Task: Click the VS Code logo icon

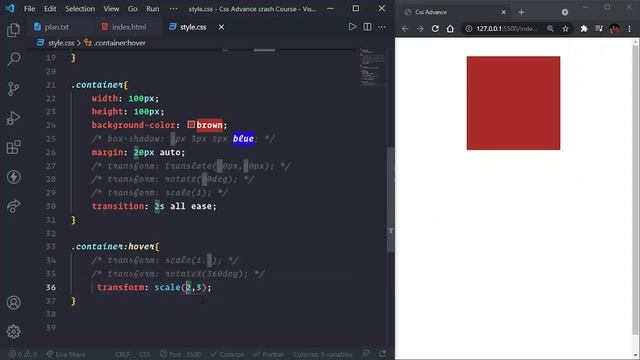Action: pyautogui.click(x=10, y=8)
